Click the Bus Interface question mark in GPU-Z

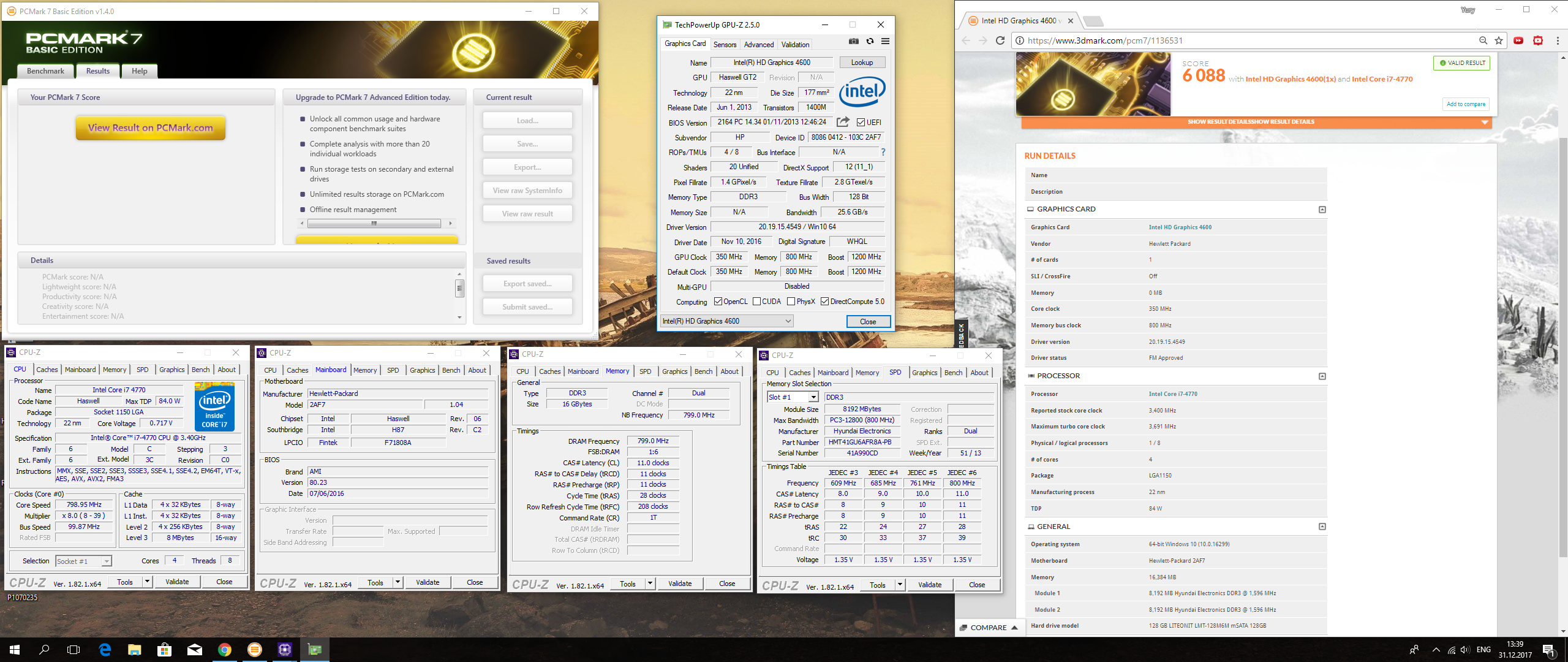883,152
